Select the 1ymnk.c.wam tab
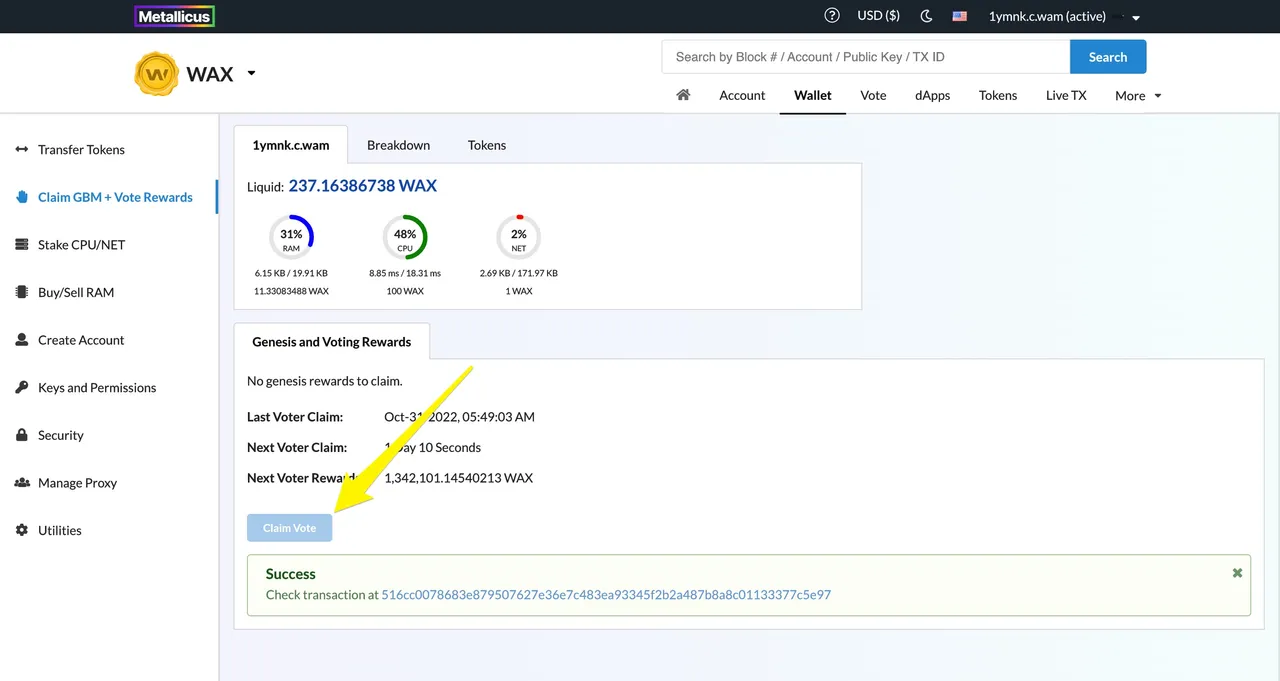The width and height of the screenshot is (1280, 681). pyautogui.click(x=291, y=145)
